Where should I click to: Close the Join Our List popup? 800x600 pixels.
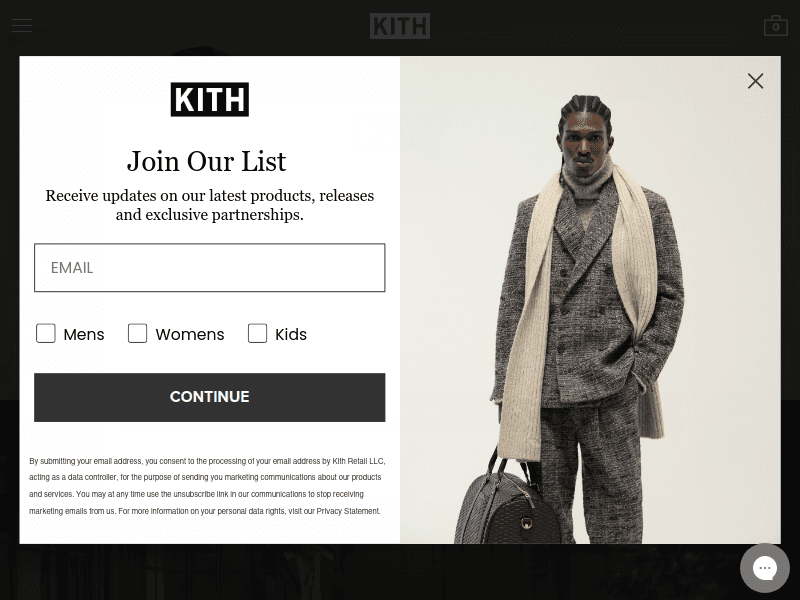(x=755, y=81)
